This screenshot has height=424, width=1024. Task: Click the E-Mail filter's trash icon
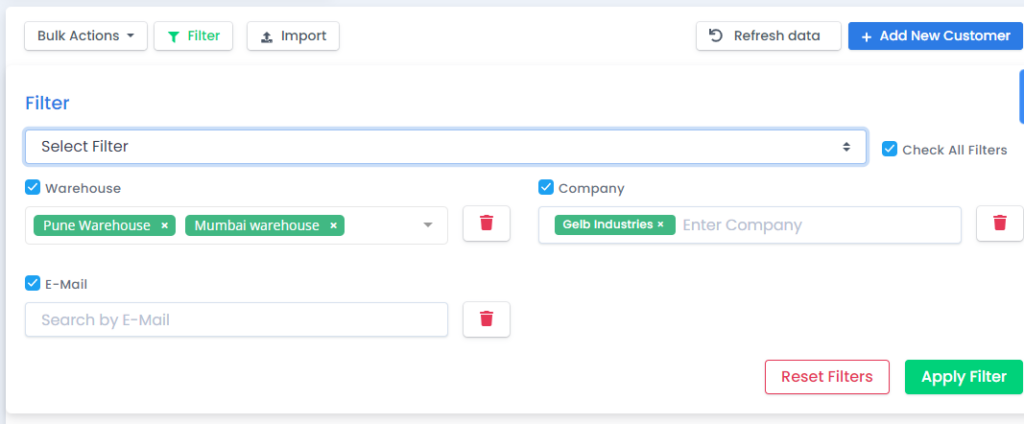[487, 319]
